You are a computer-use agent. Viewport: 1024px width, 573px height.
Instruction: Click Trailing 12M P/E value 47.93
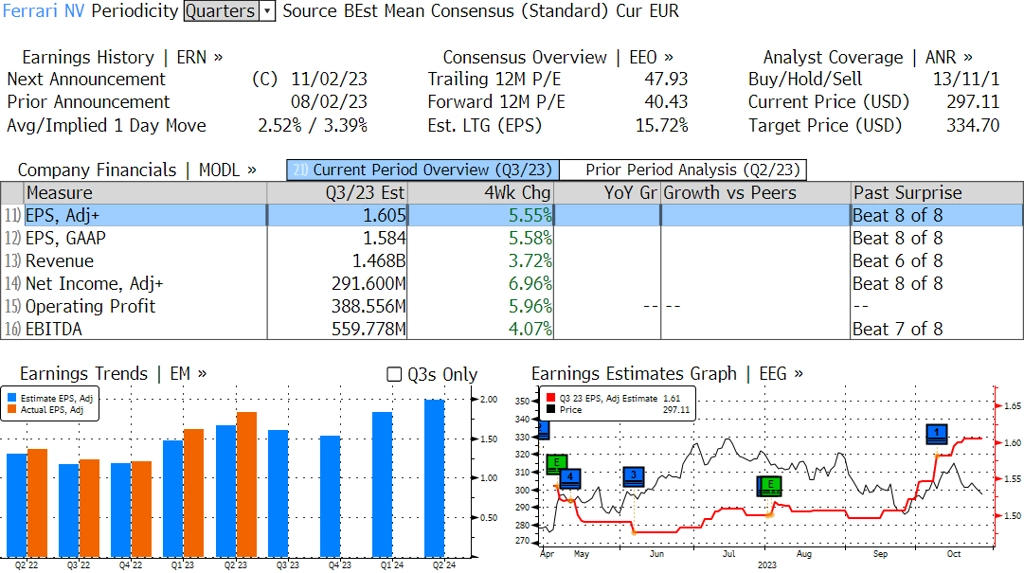(x=666, y=79)
